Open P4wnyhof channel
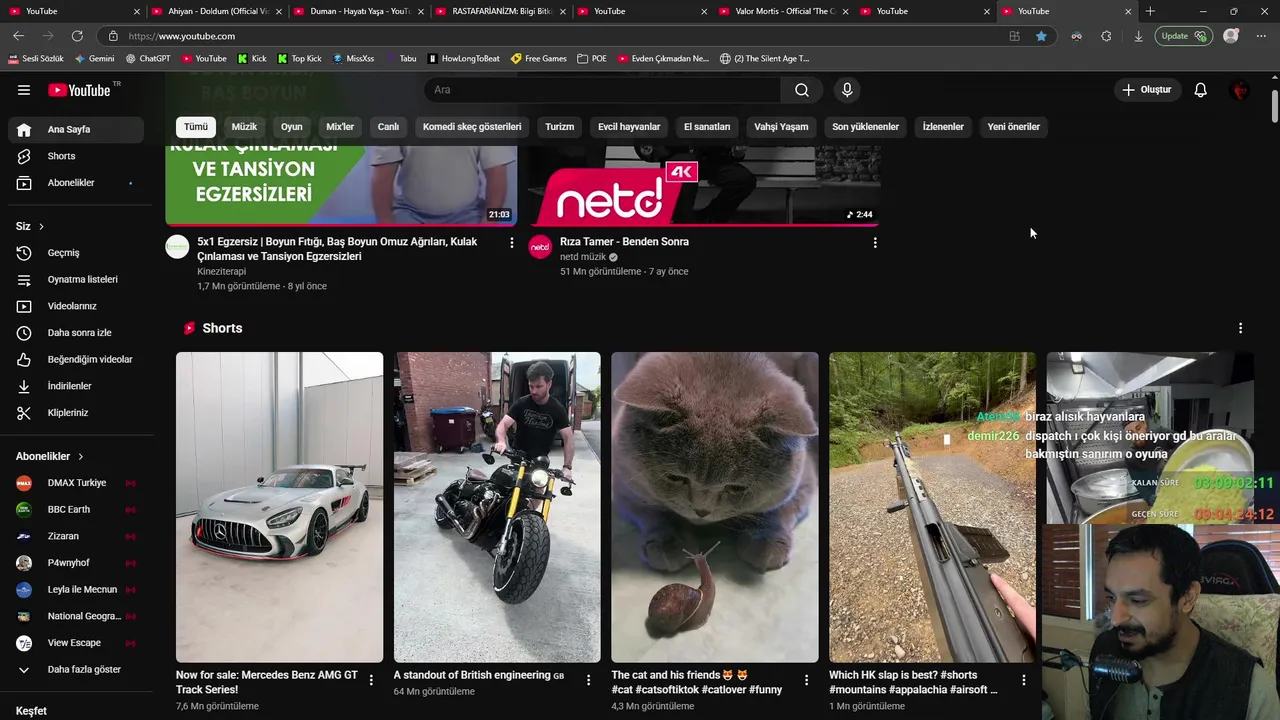The width and height of the screenshot is (1280, 720). [x=76, y=563]
